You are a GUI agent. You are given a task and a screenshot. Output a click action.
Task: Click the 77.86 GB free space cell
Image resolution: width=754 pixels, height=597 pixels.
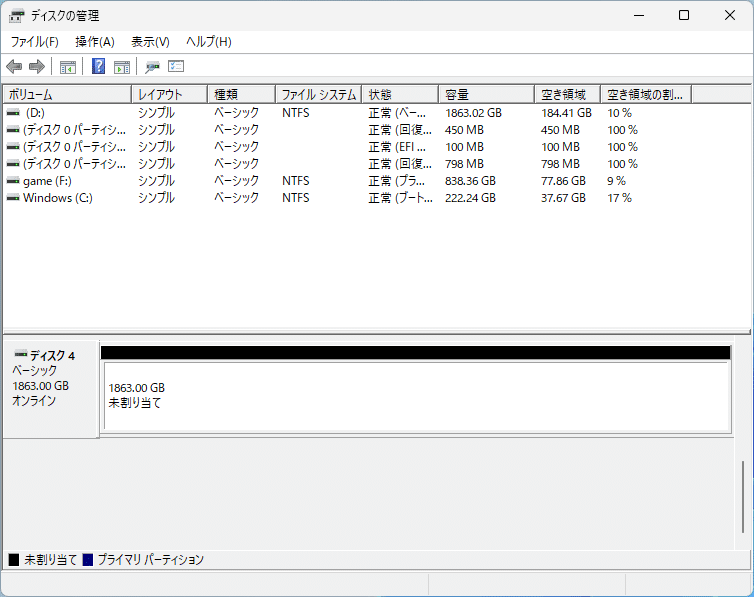tap(563, 181)
